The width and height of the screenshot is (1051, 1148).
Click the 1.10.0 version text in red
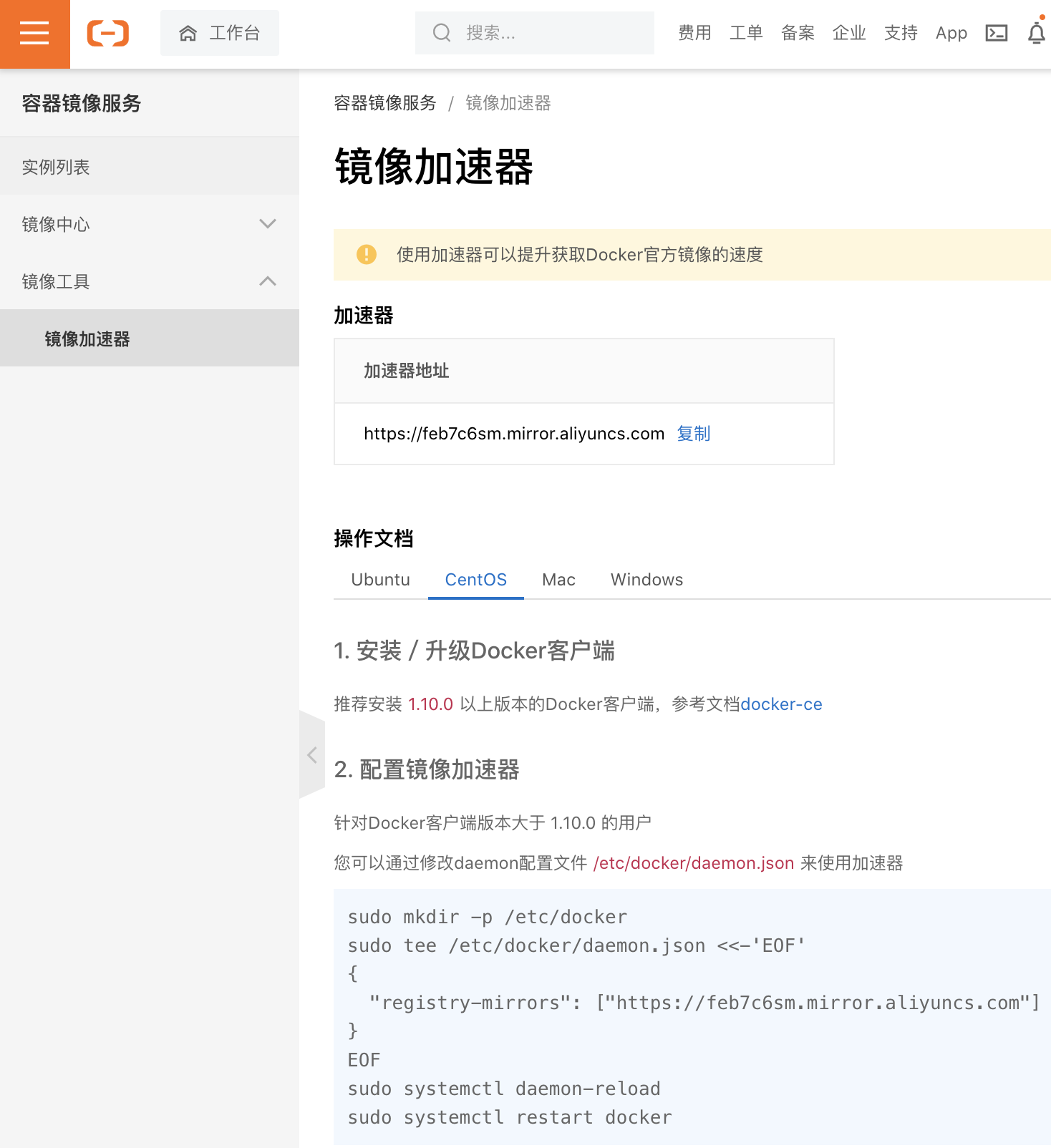[431, 704]
